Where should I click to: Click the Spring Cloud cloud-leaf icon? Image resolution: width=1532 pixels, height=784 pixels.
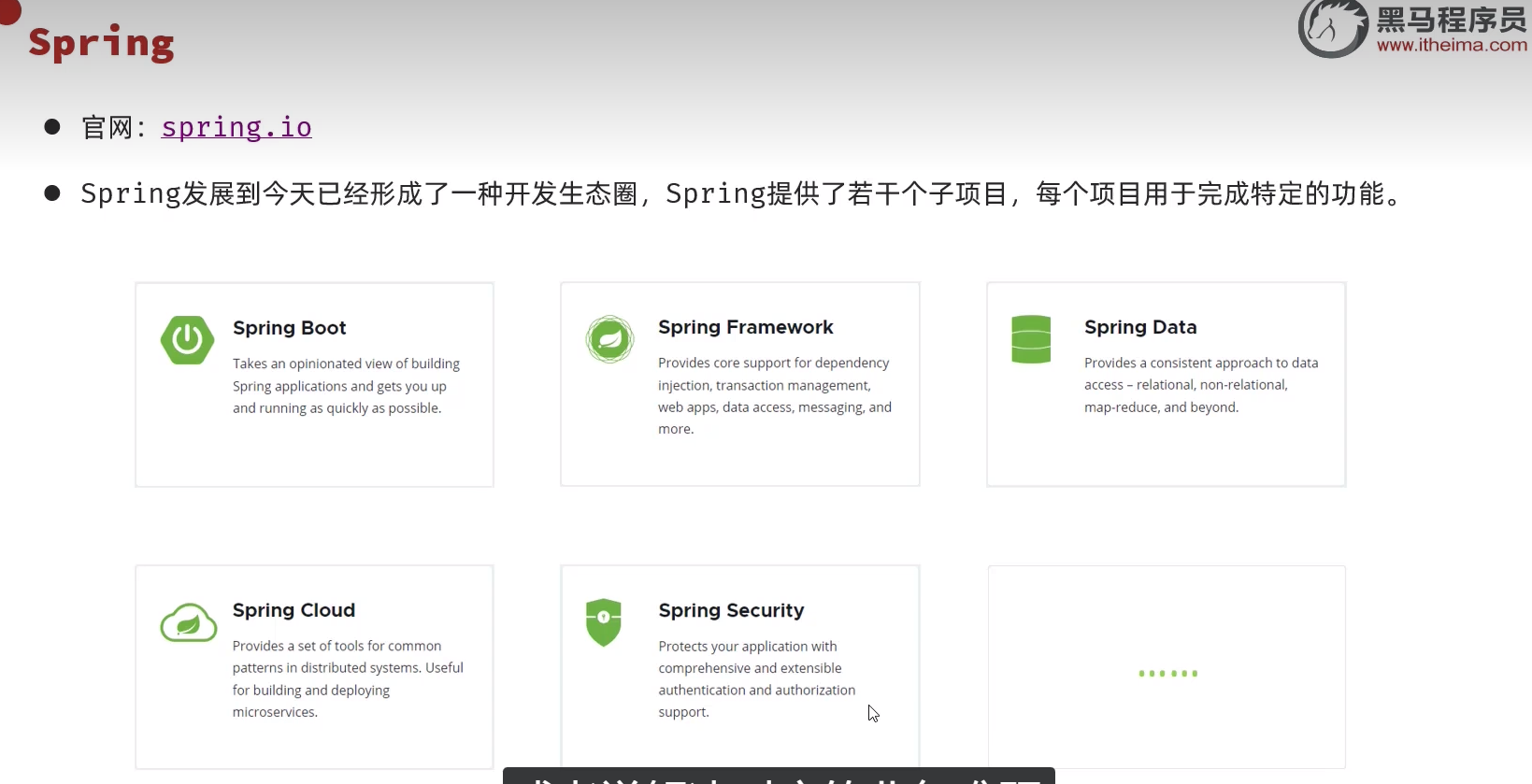tap(188, 622)
